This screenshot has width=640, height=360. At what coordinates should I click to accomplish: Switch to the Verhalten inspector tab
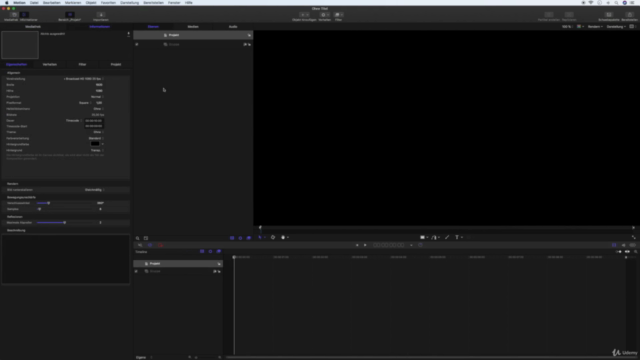point(50,64)
